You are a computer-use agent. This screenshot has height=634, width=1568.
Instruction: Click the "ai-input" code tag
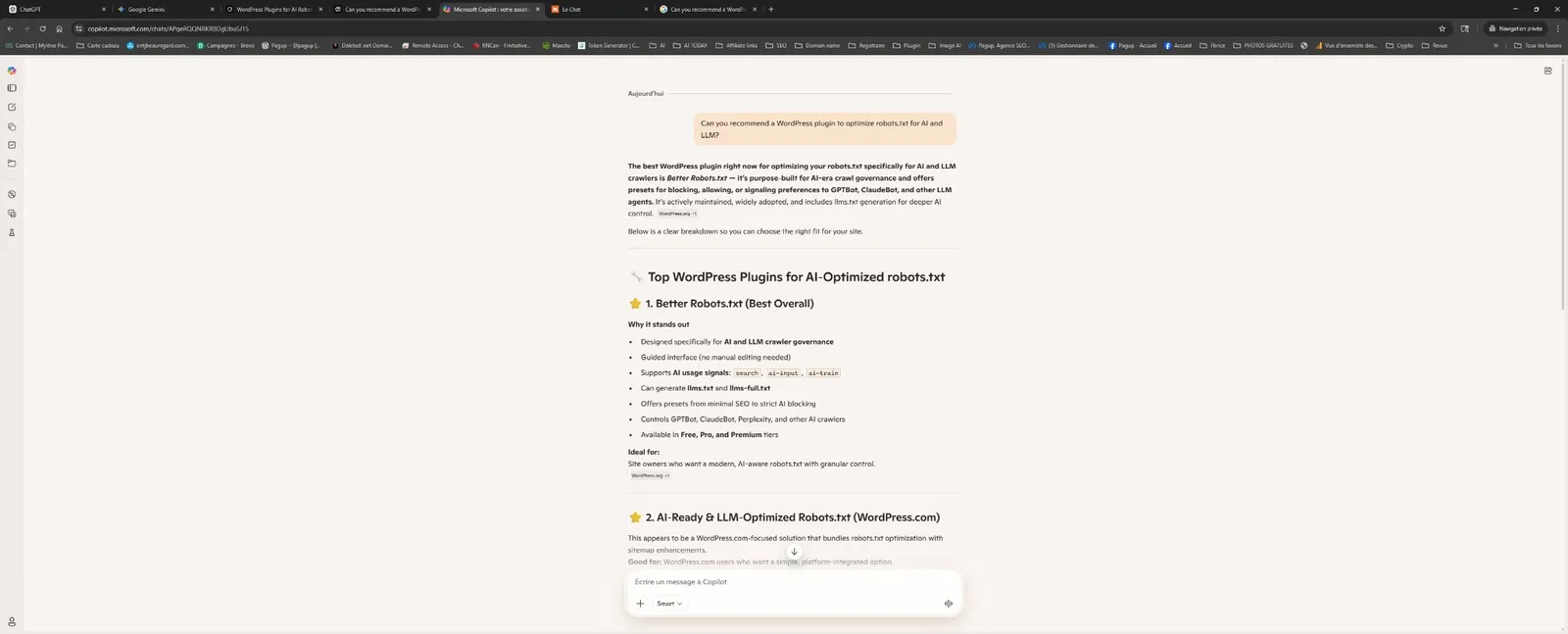click(x=783, y=373)
